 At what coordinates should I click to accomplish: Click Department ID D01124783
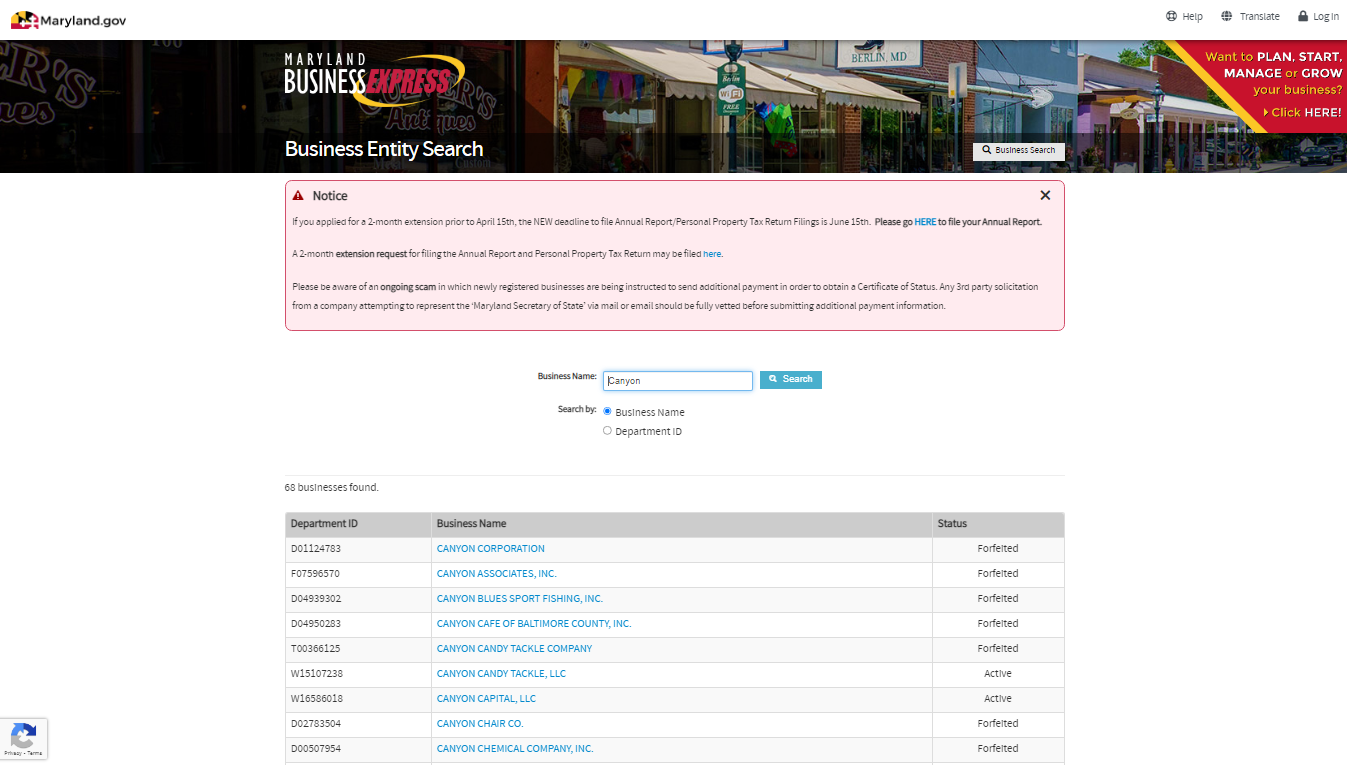[x=316, y=549]
